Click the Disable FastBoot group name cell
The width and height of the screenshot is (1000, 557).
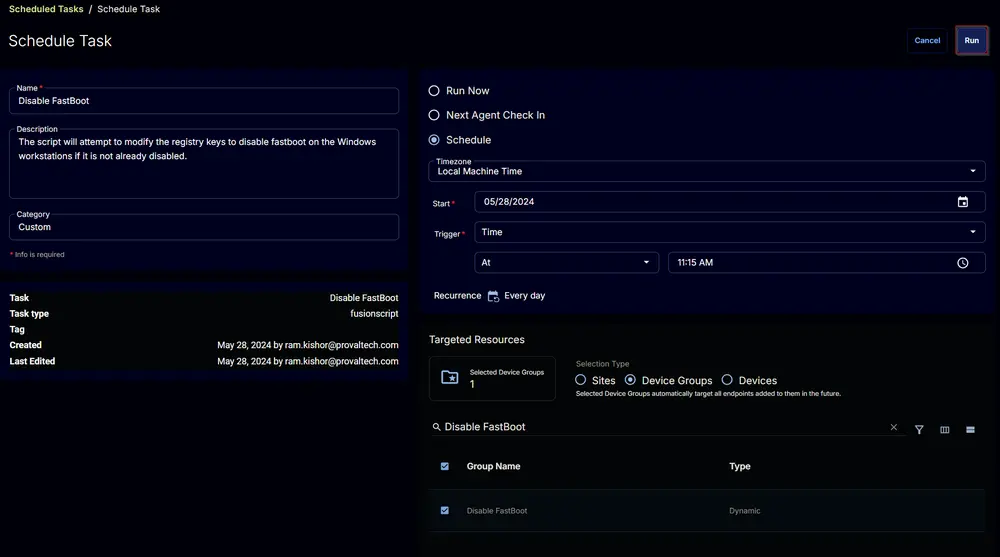497,511
